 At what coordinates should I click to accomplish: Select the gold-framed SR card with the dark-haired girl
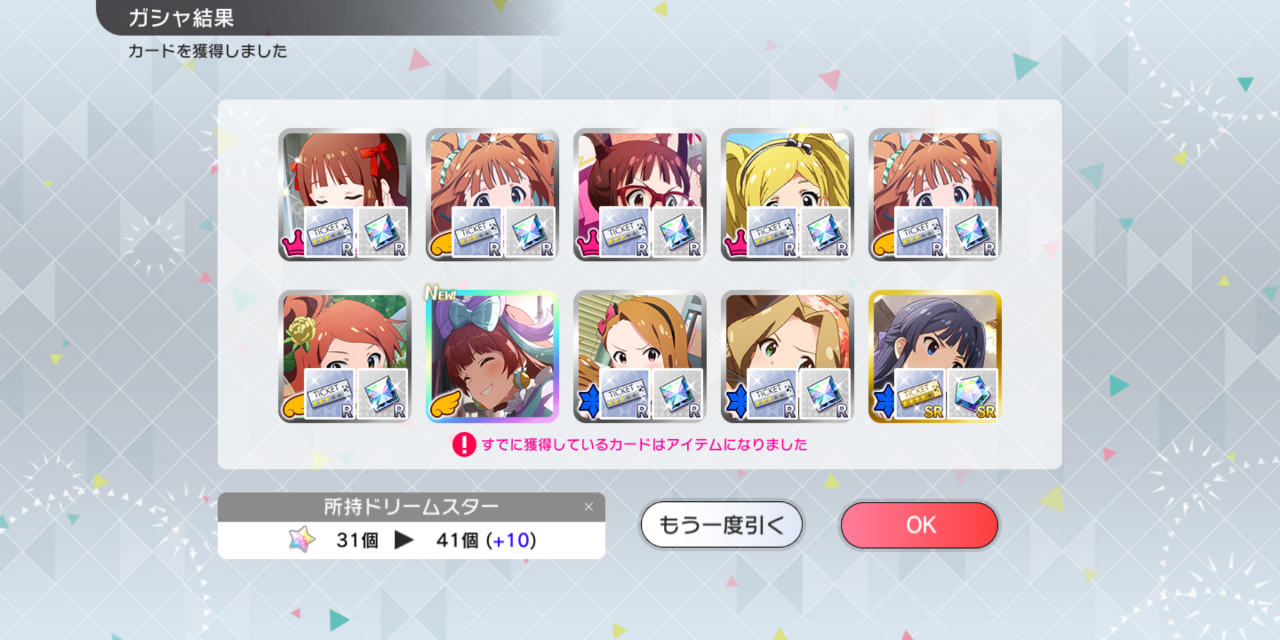pyautogui.click(x=935, y=357)
